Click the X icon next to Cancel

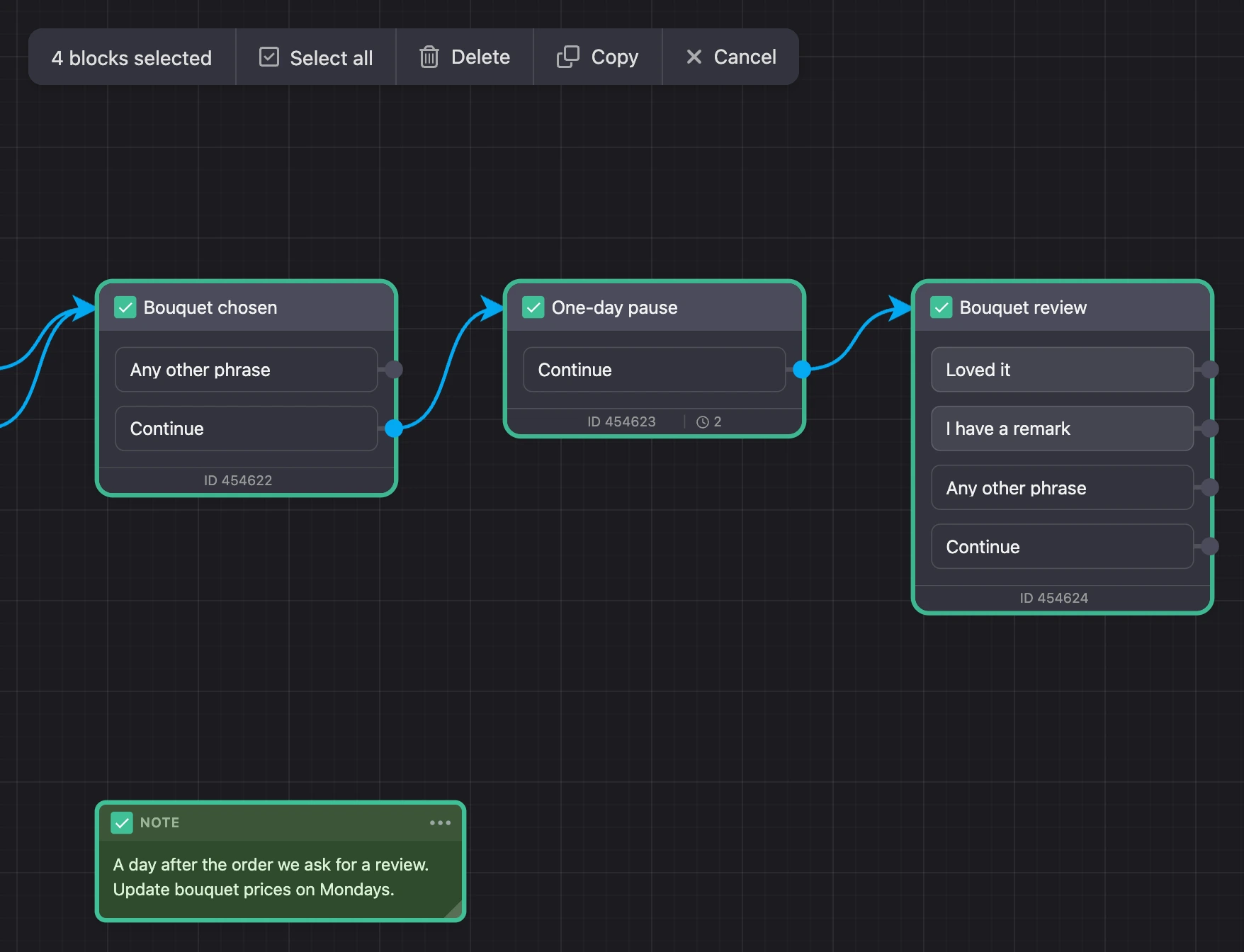point(694,57)
